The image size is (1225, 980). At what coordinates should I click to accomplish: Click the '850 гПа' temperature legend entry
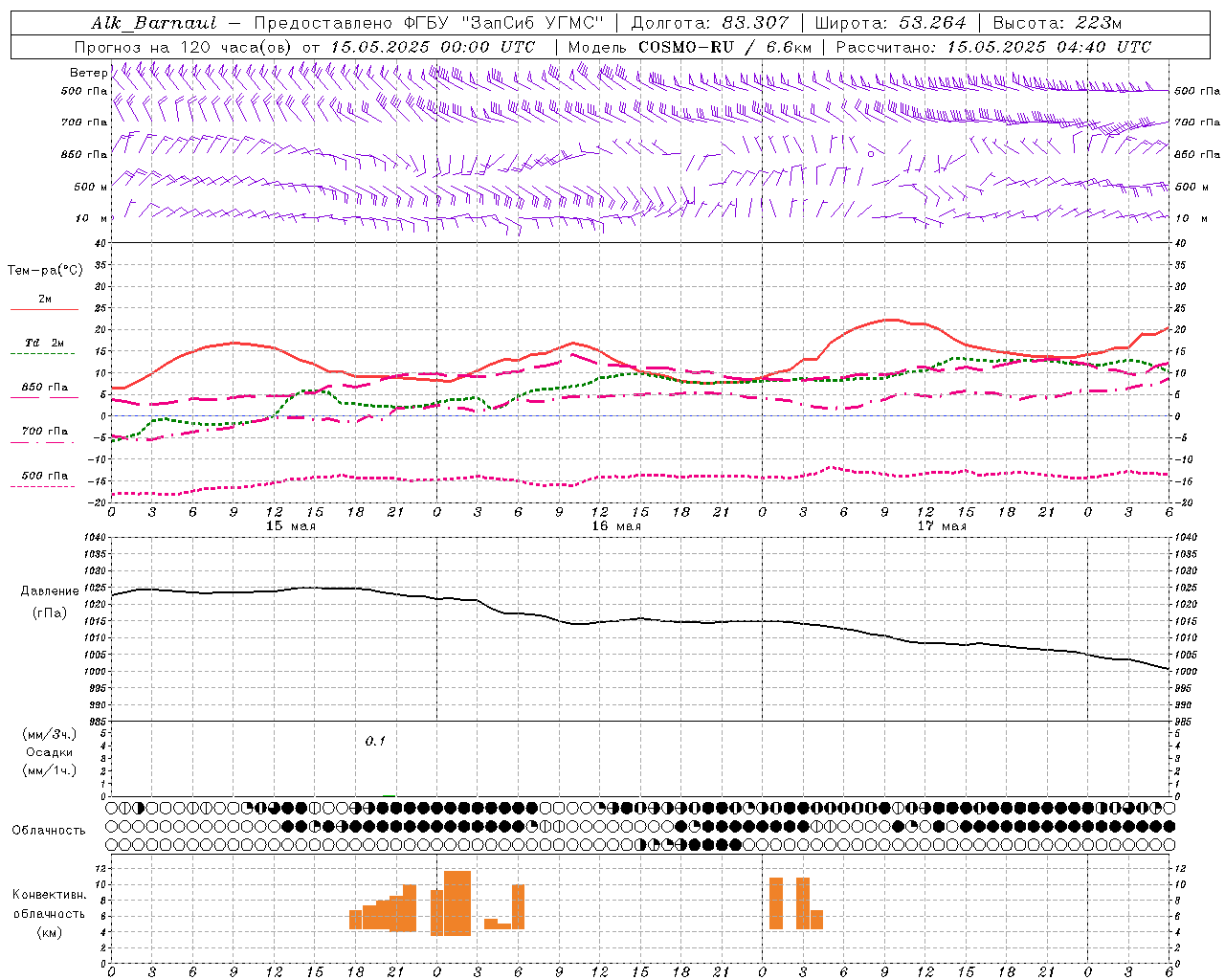(45, 387)
